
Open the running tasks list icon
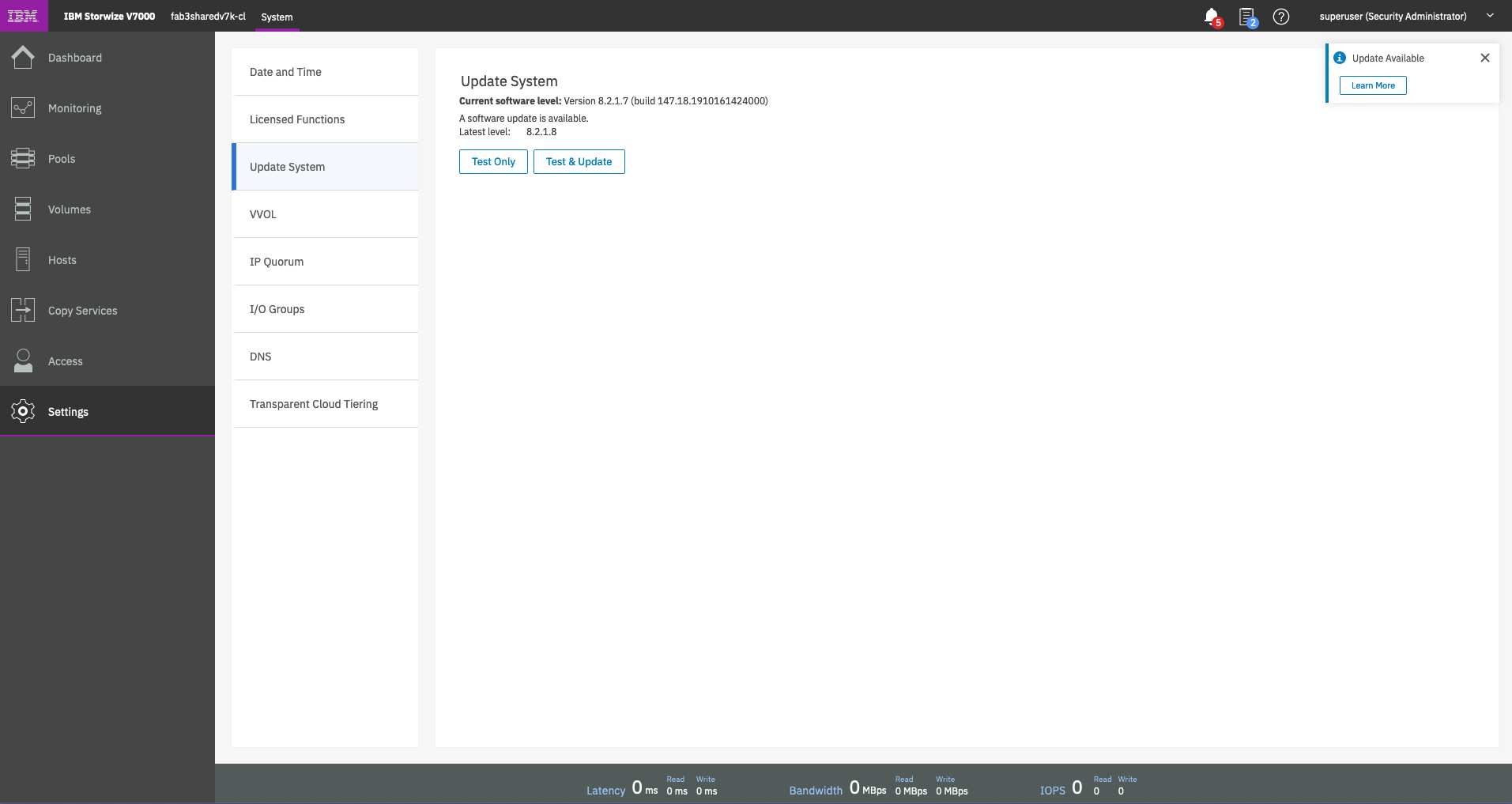pyautogui.click(x=1246, y=16)
